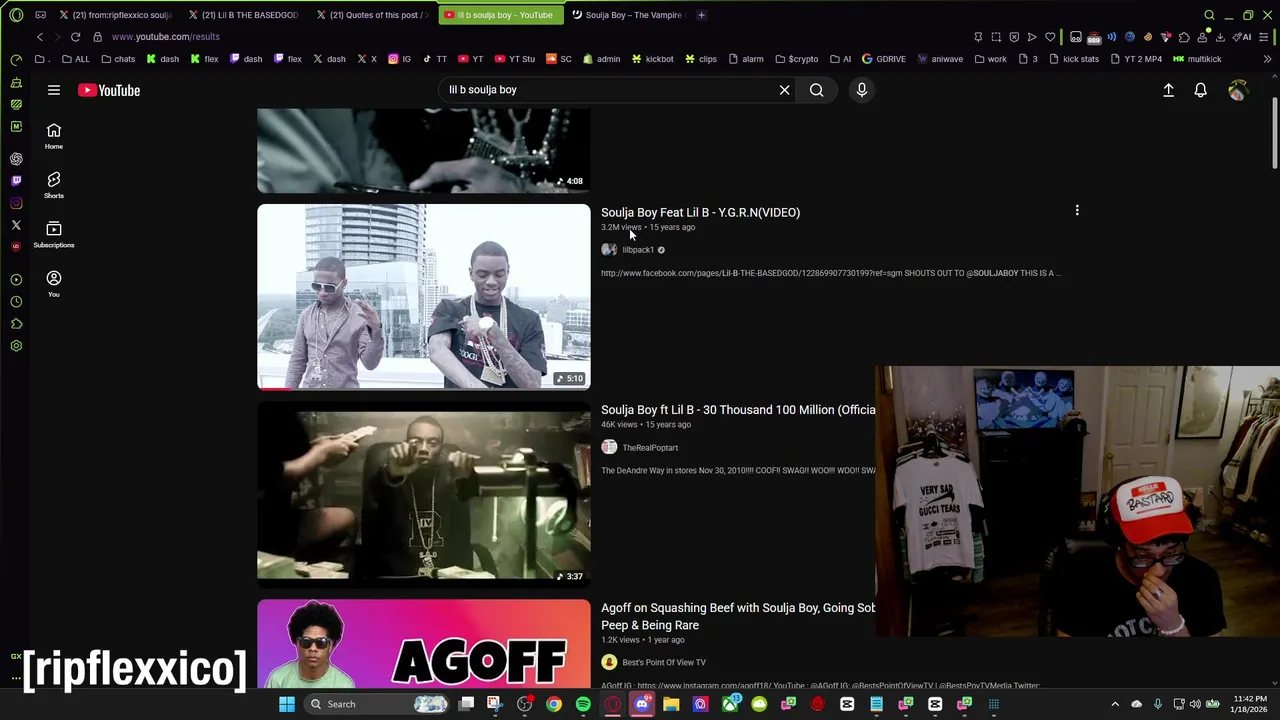Open the kick stats bookmarks folder

[1075, 59]
